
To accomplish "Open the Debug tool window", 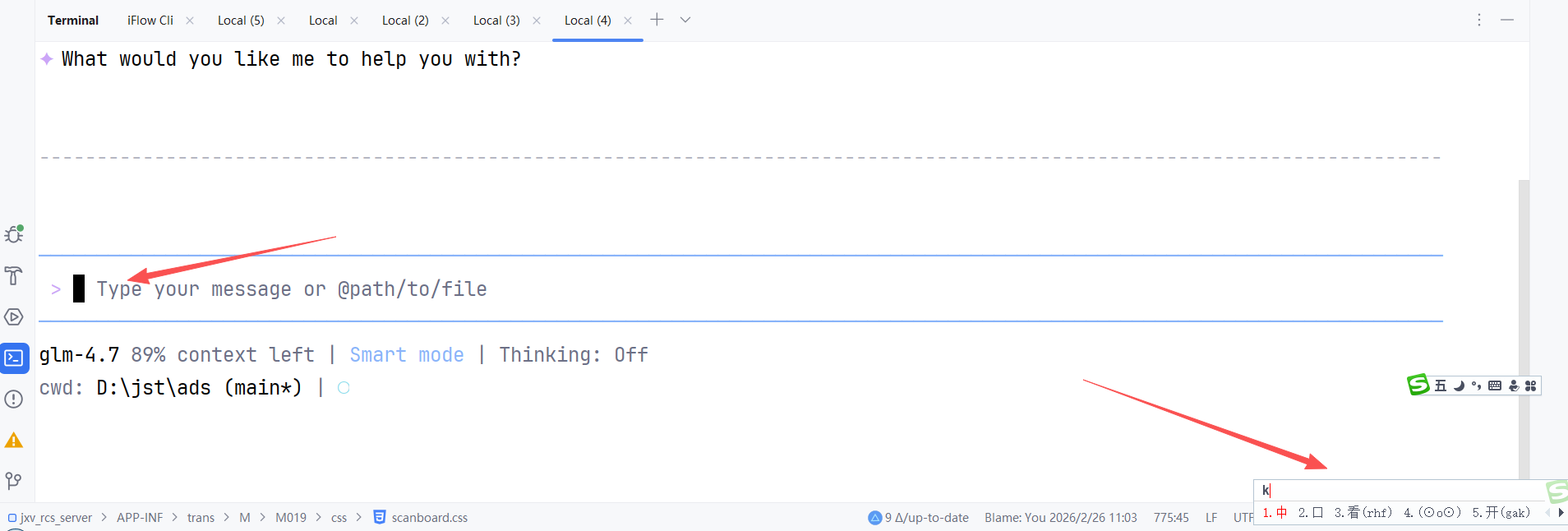I will tap(14, 234).
